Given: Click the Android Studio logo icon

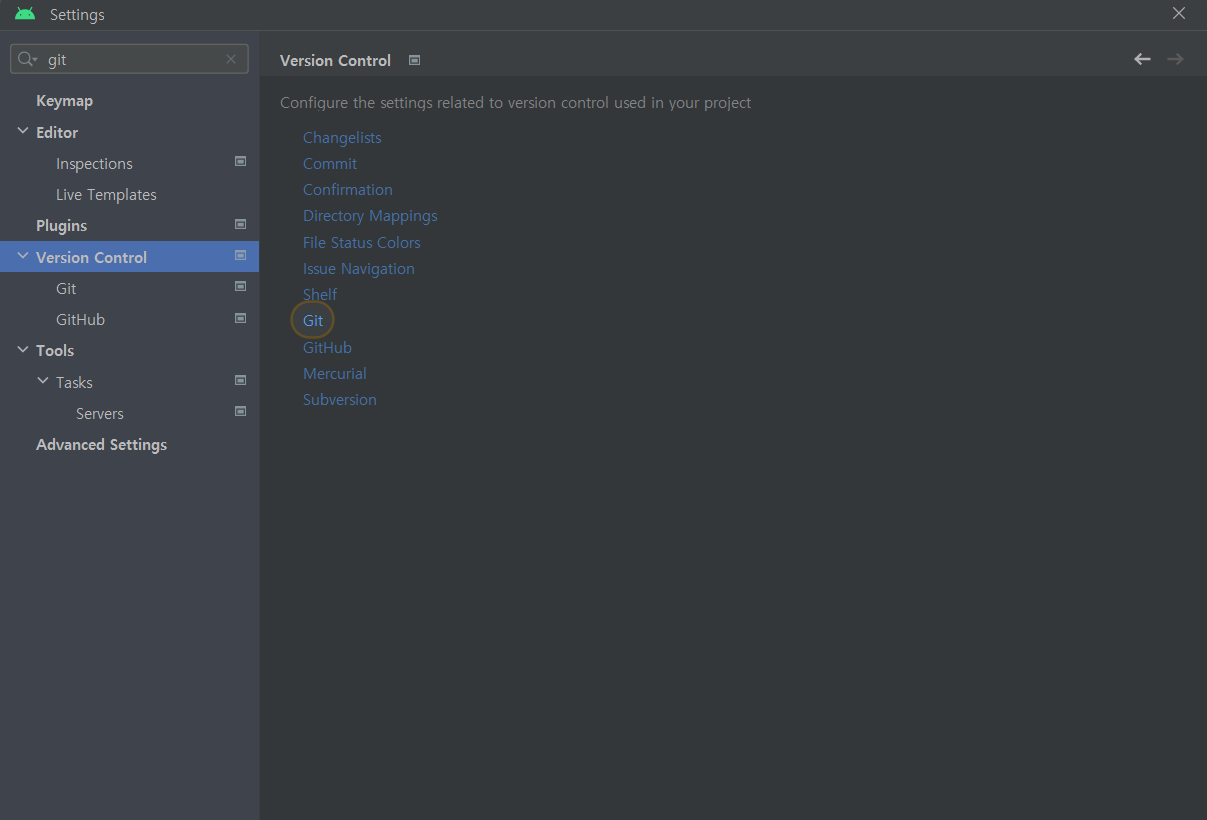Looking at the screenshot, I should point(25,14).
